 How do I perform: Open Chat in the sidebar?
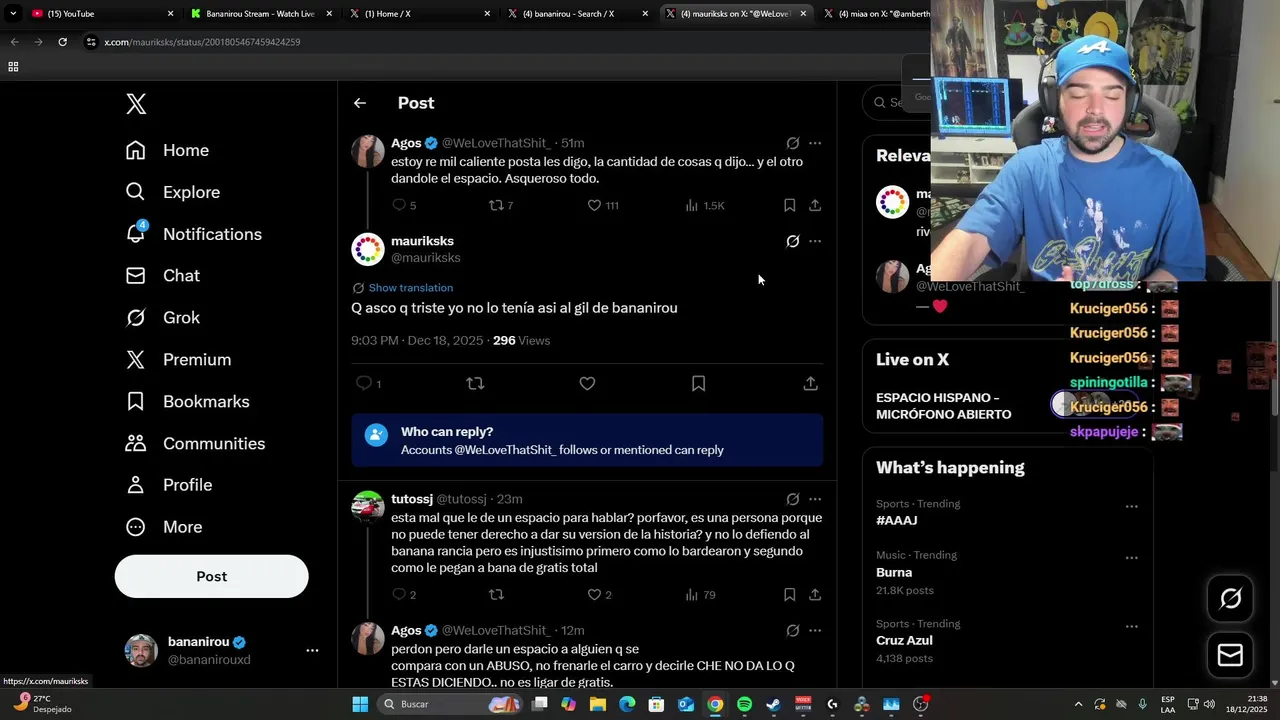(162, 276)
